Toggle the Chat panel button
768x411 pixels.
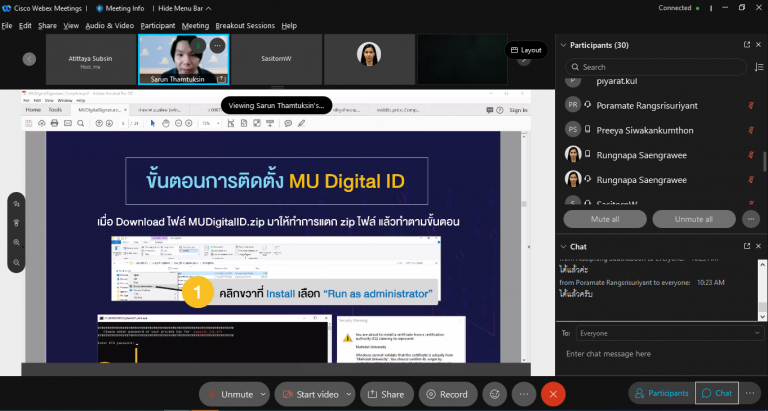coord(717,393)
